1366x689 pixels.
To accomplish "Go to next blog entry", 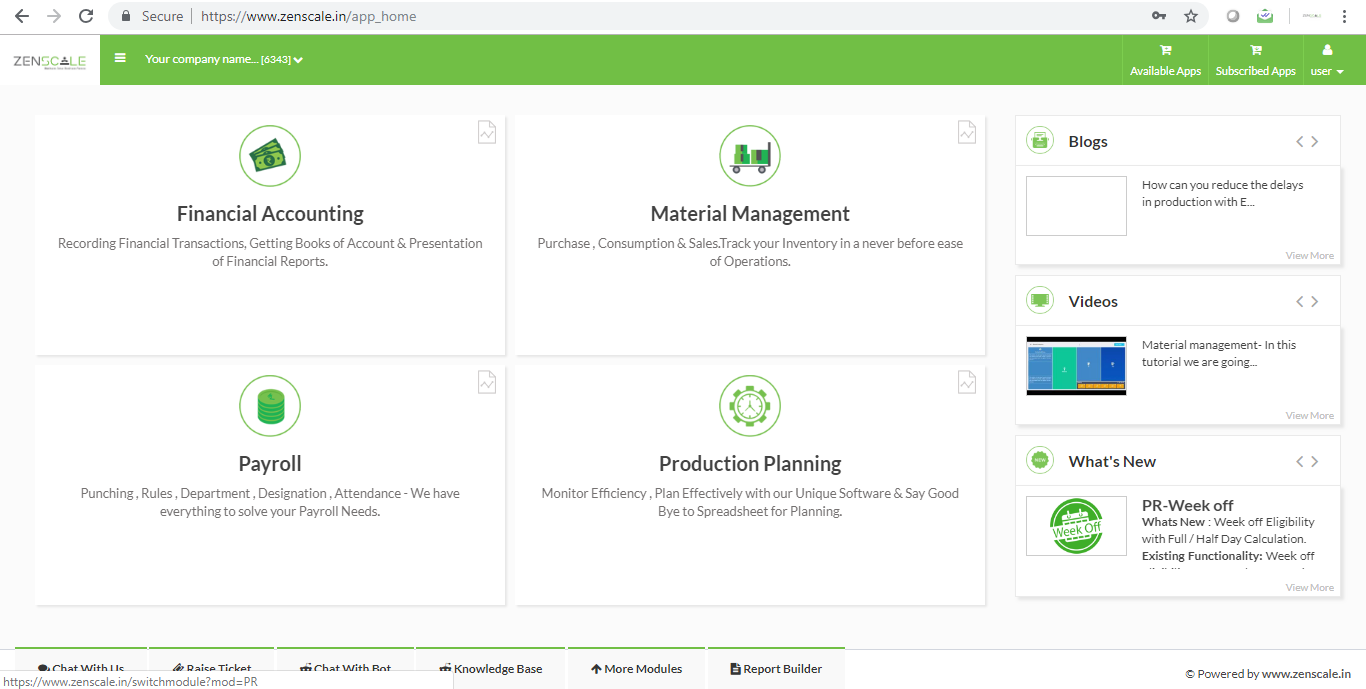I will pos(1315,142).
